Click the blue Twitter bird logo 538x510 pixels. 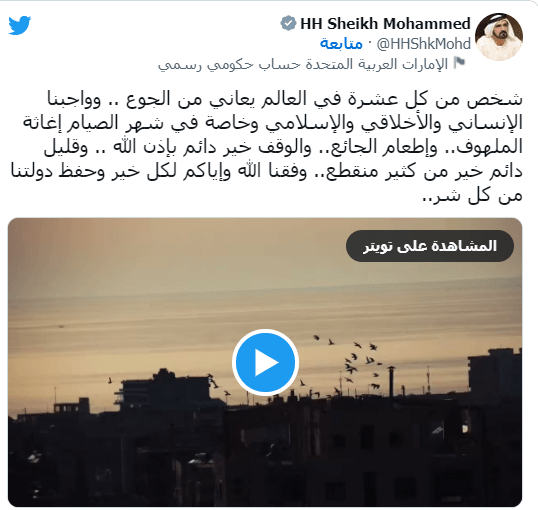click(20, 25)
